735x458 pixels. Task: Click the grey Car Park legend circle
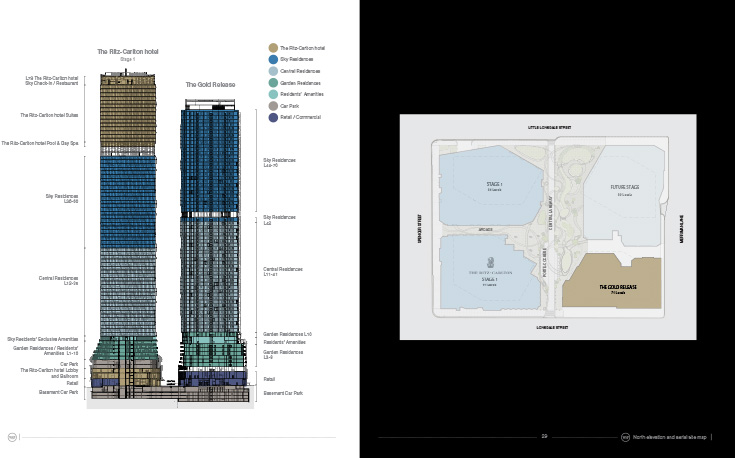point(273,106)
